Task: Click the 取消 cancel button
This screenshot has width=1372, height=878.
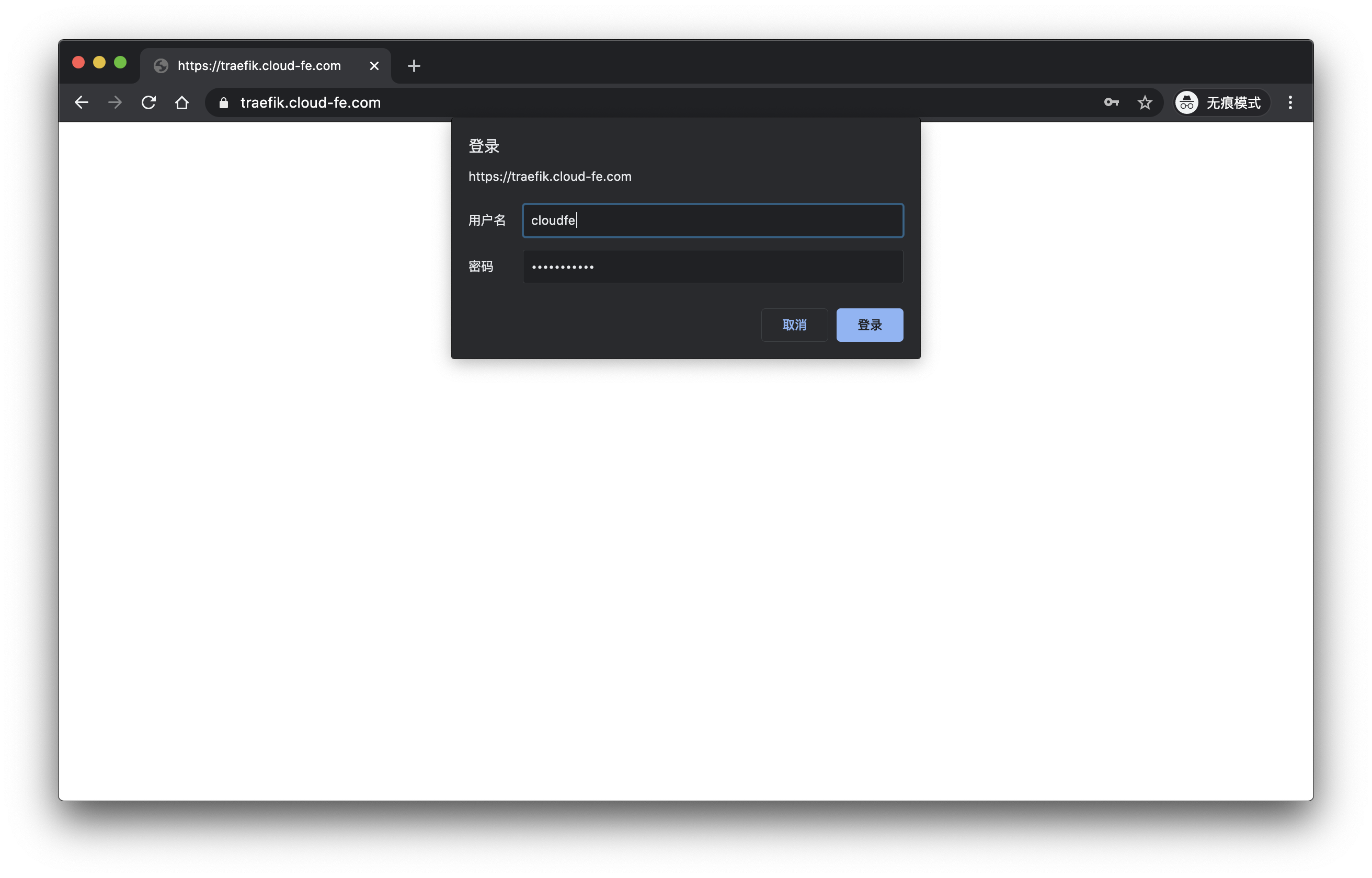Action: (794, 325)
